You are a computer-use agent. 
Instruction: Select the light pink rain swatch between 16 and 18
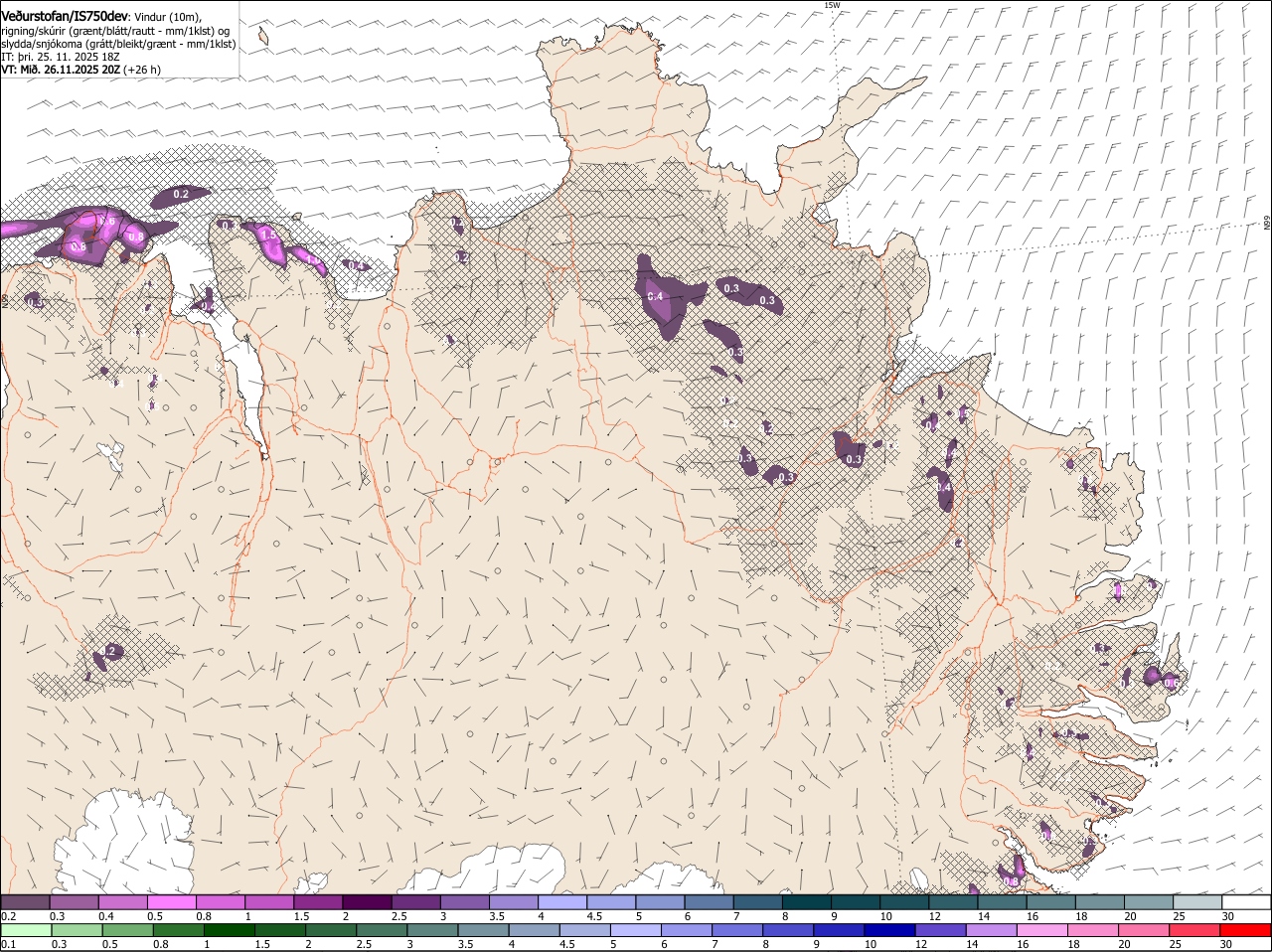[x=1043, y=931]
